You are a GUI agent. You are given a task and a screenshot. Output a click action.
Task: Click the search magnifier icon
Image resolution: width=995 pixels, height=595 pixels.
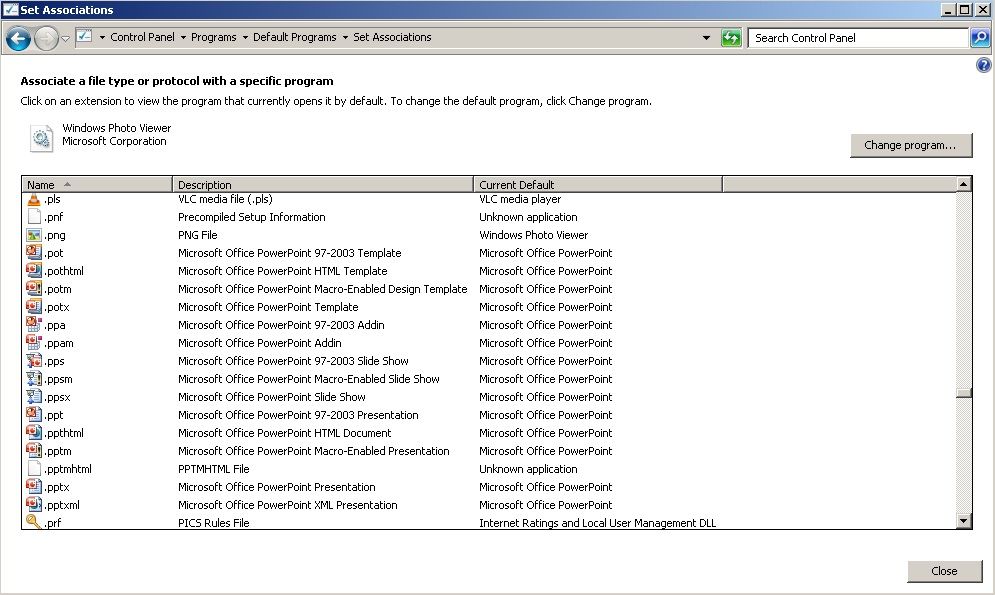[980, 37]
